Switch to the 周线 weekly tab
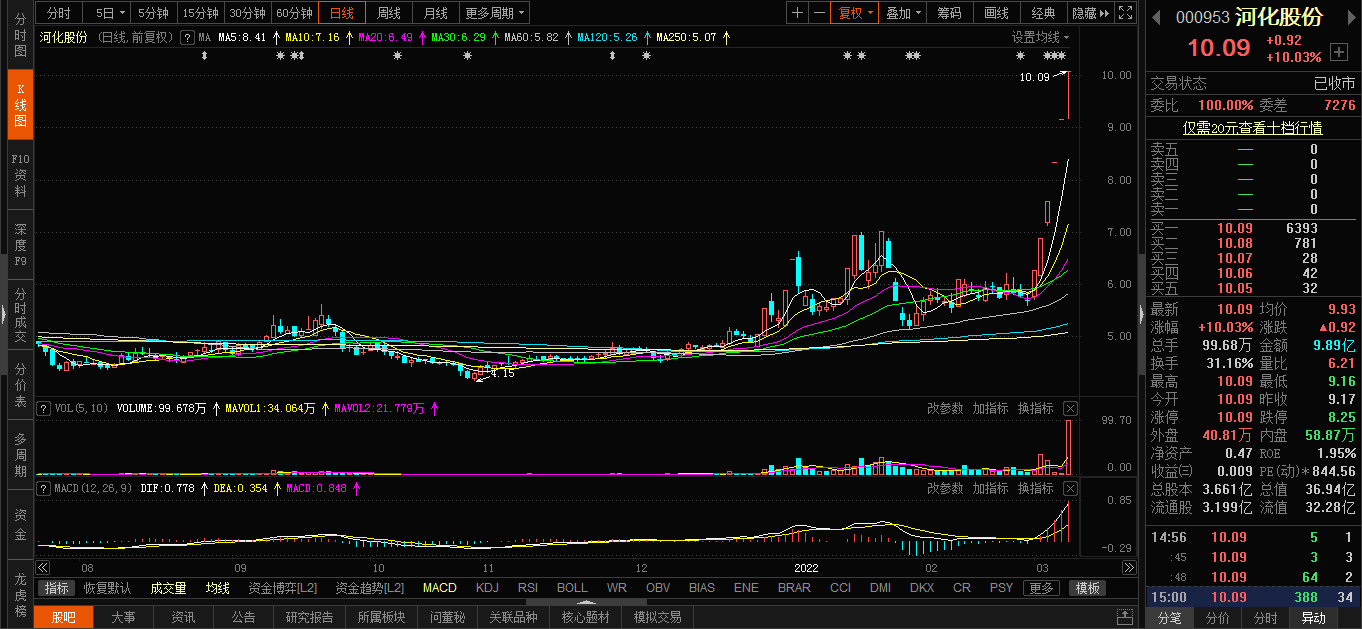Image resolution: width=1362 pixels, height=629 pixels. tap(388, 13)
